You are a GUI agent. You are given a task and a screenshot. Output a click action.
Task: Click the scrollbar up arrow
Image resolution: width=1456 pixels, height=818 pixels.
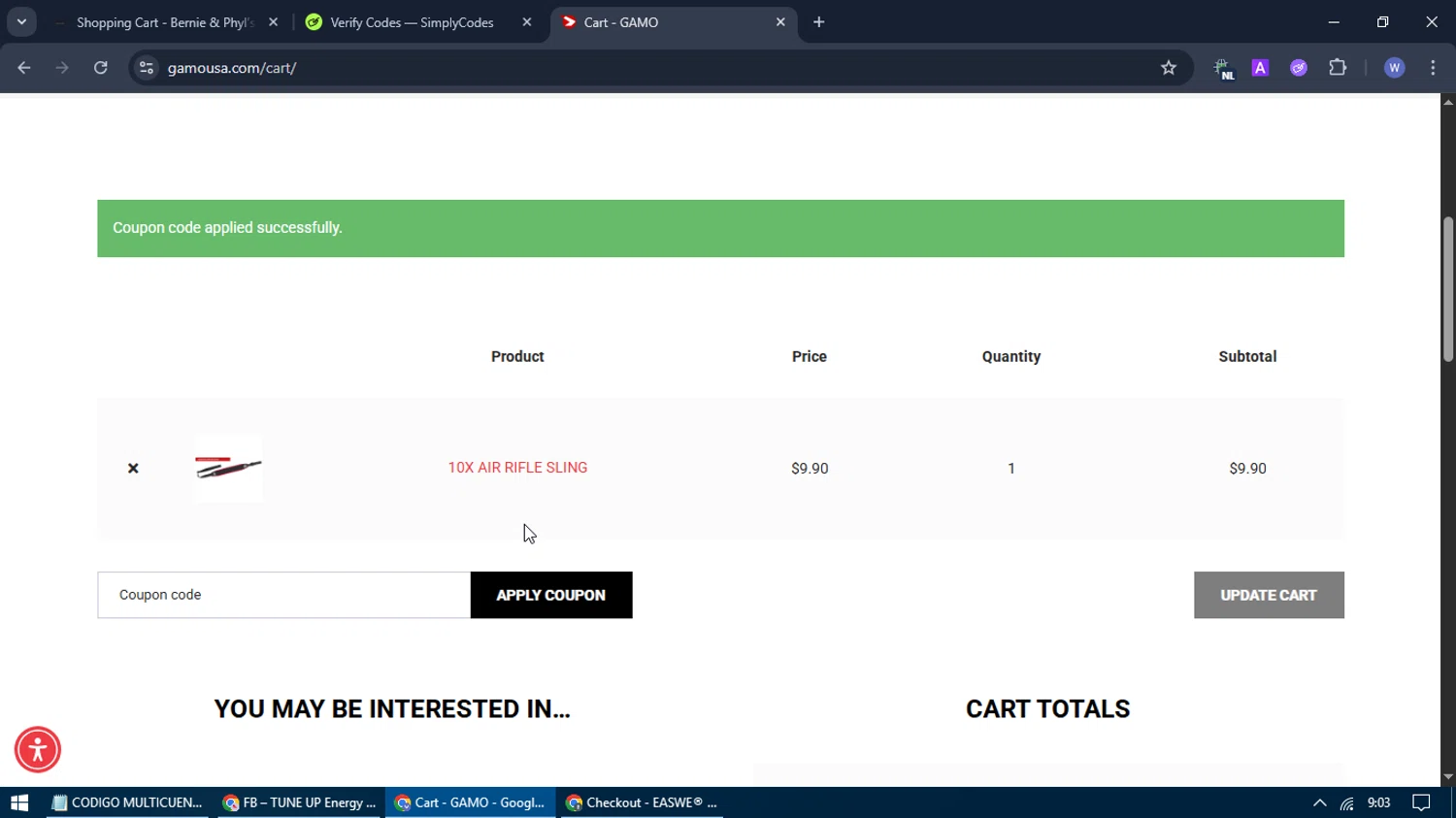pos(1448,102)
